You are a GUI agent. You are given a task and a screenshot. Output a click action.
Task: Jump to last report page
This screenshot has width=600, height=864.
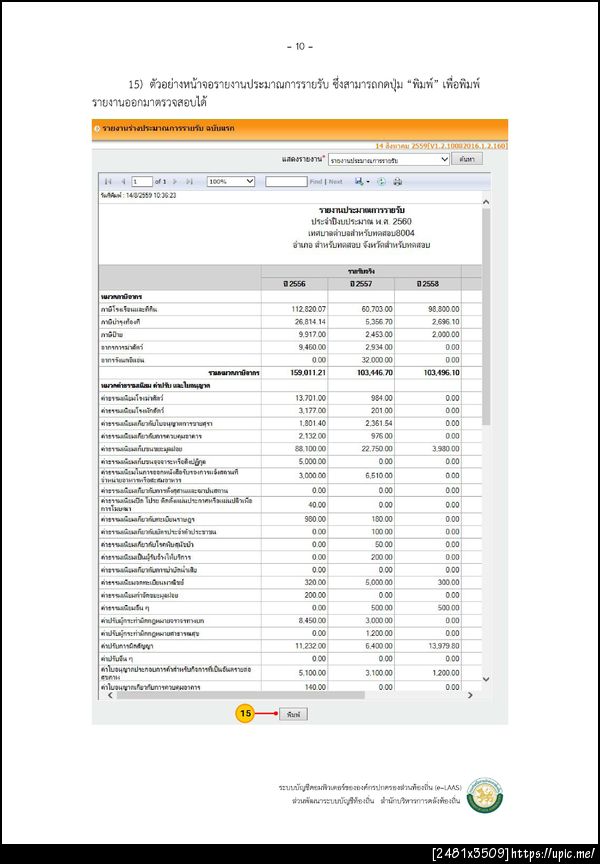pos(189,181)
